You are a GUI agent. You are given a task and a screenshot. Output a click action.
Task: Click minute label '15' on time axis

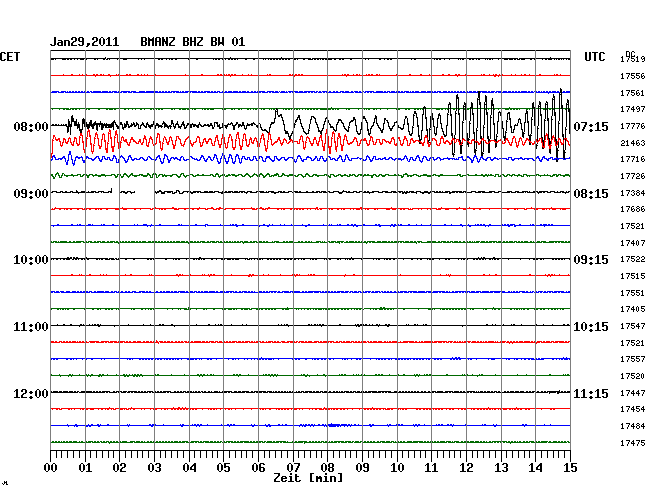pyautogui.click(x=570, y=468)
